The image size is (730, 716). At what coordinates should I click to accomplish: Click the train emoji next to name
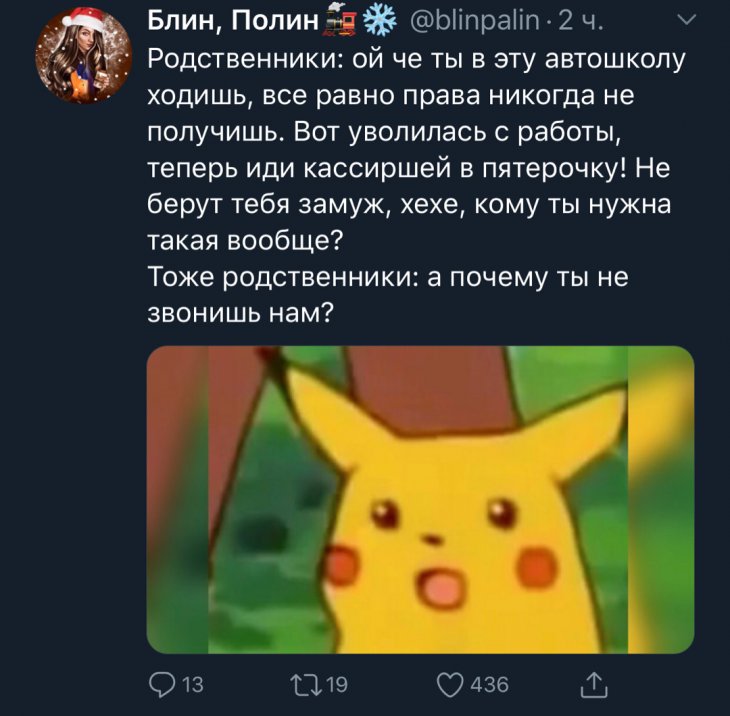click(x=339, y=22)
